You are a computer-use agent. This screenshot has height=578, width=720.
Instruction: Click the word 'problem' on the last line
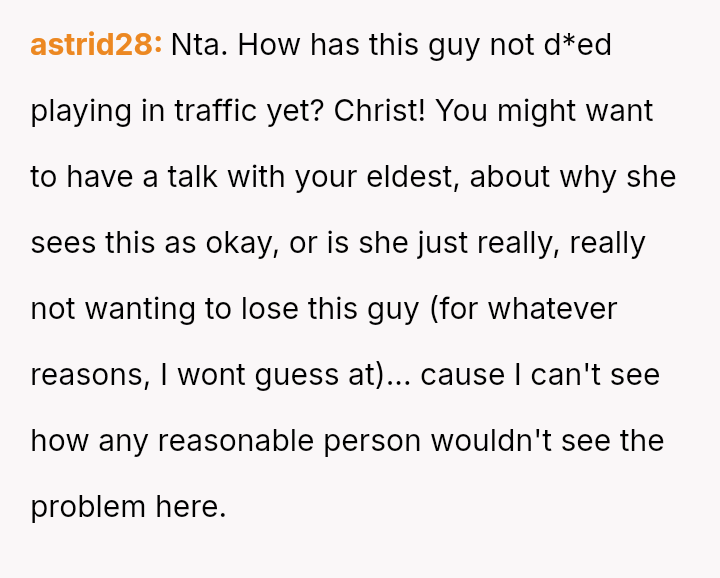click(x=88, y=507)
